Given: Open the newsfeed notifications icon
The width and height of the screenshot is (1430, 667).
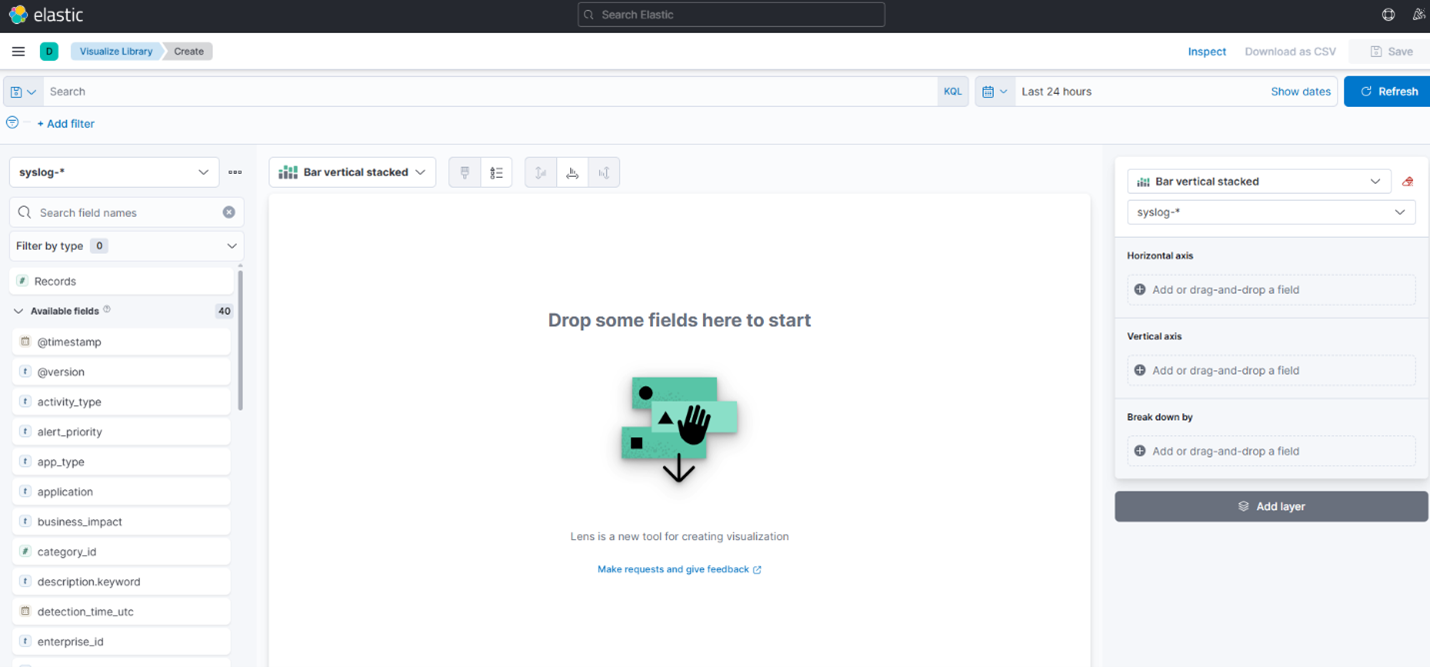Looking at the screenshot, I should click(x=1418, y=14).
